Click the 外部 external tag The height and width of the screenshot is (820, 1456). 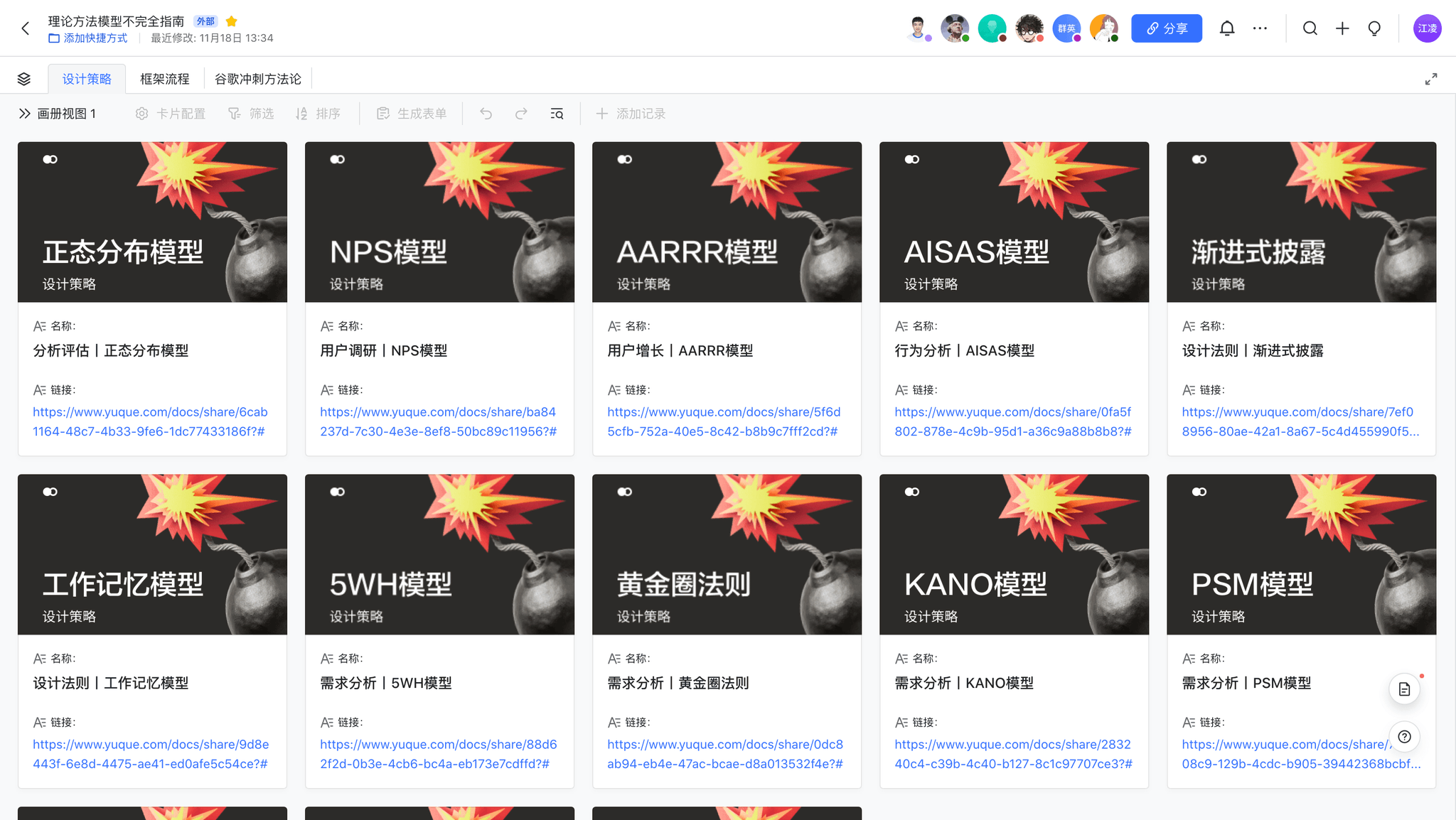[x=205, y=21]
